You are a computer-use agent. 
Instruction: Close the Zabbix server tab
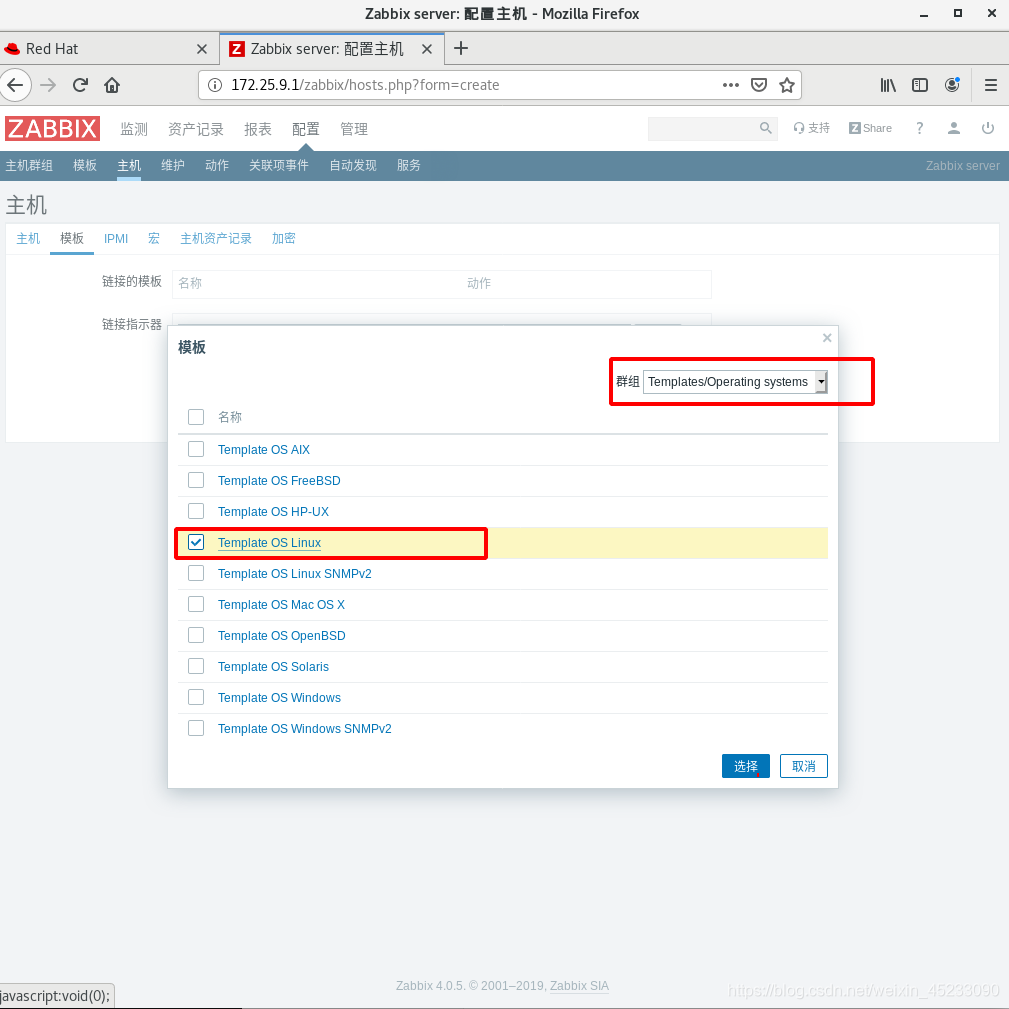(427, 49)
